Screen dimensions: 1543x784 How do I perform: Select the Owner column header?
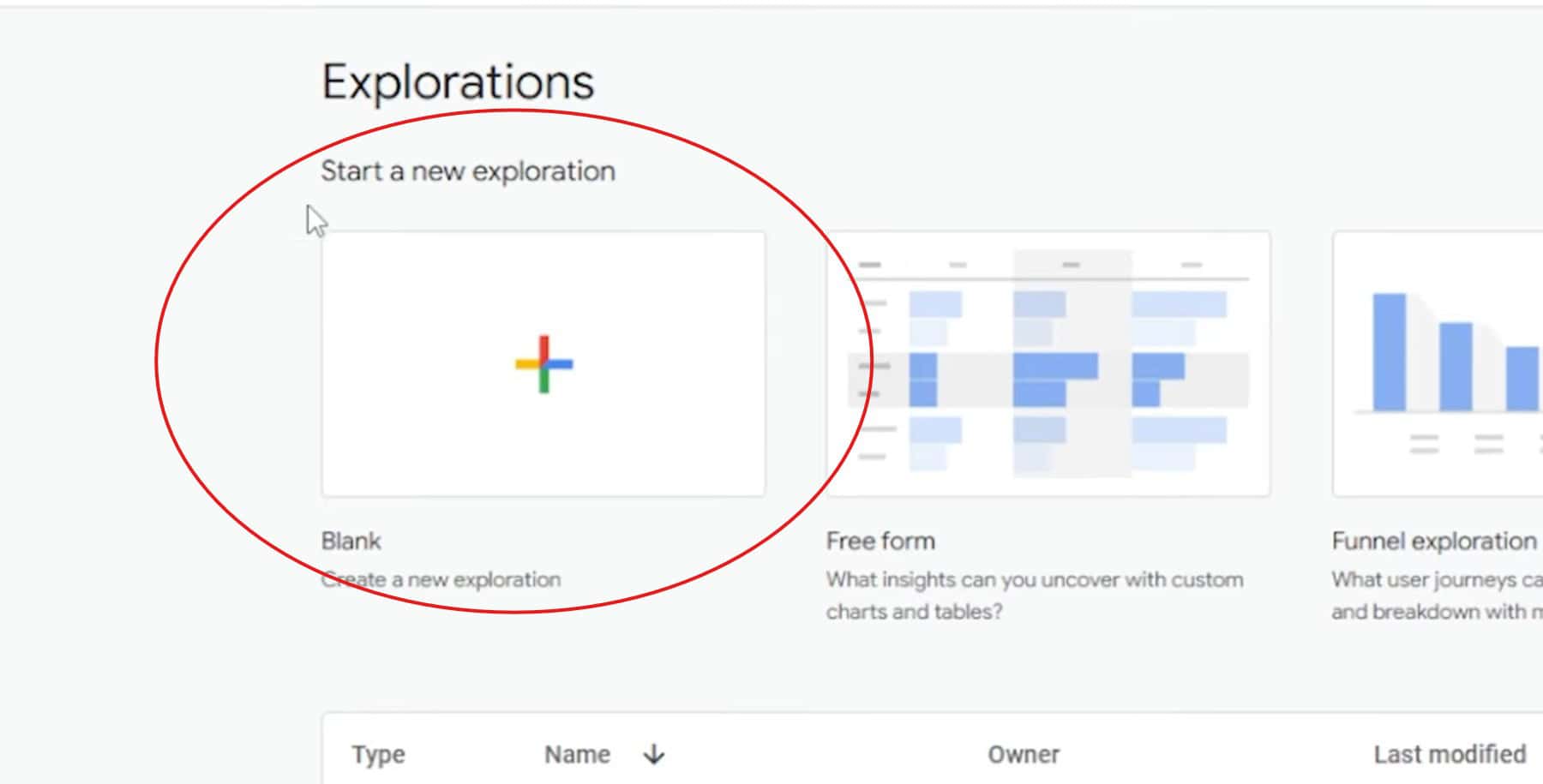point(1024,755)
